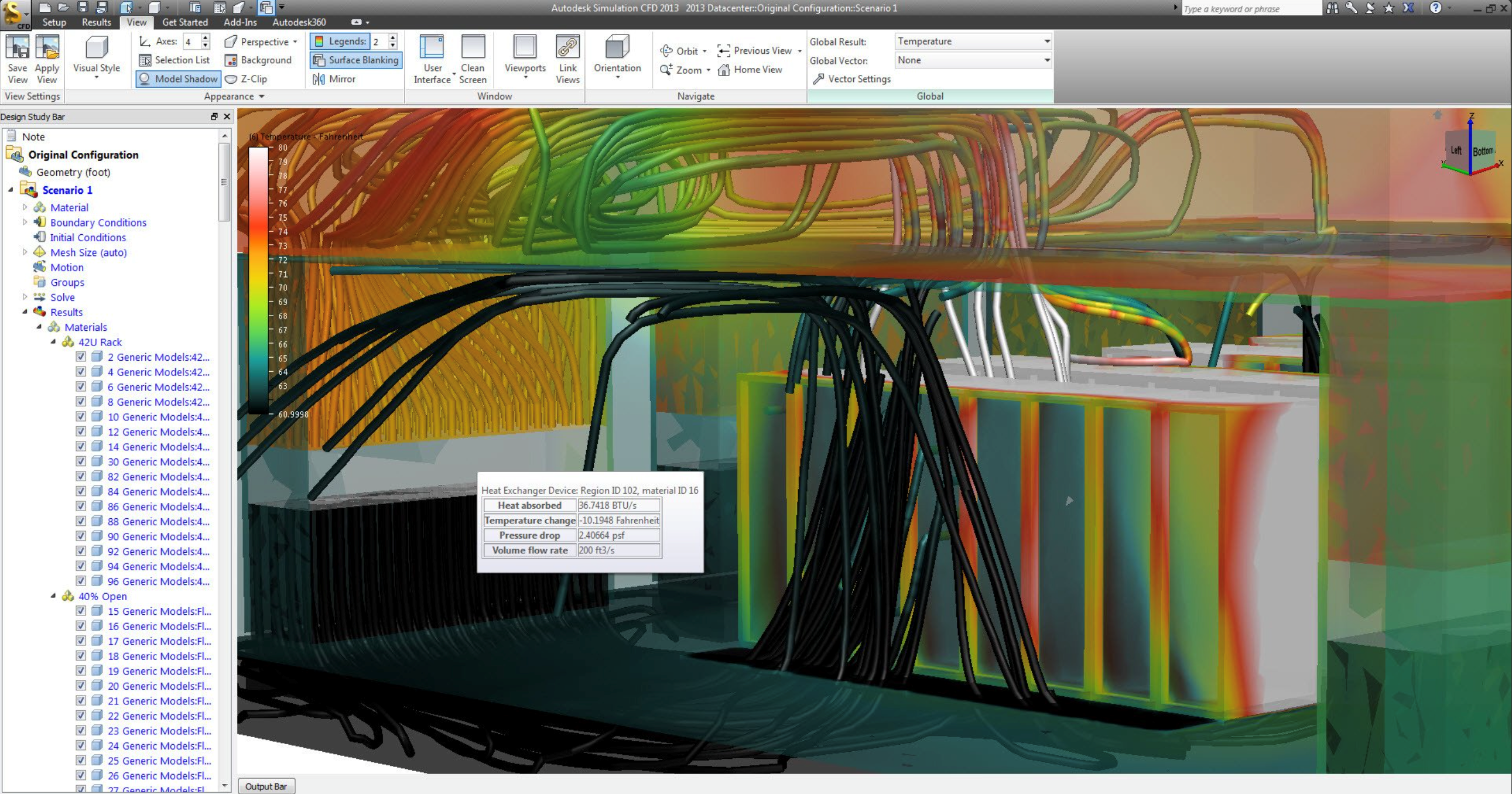Open the Setup ribbon tab
1512x794 pixels.
pos(54,22)
